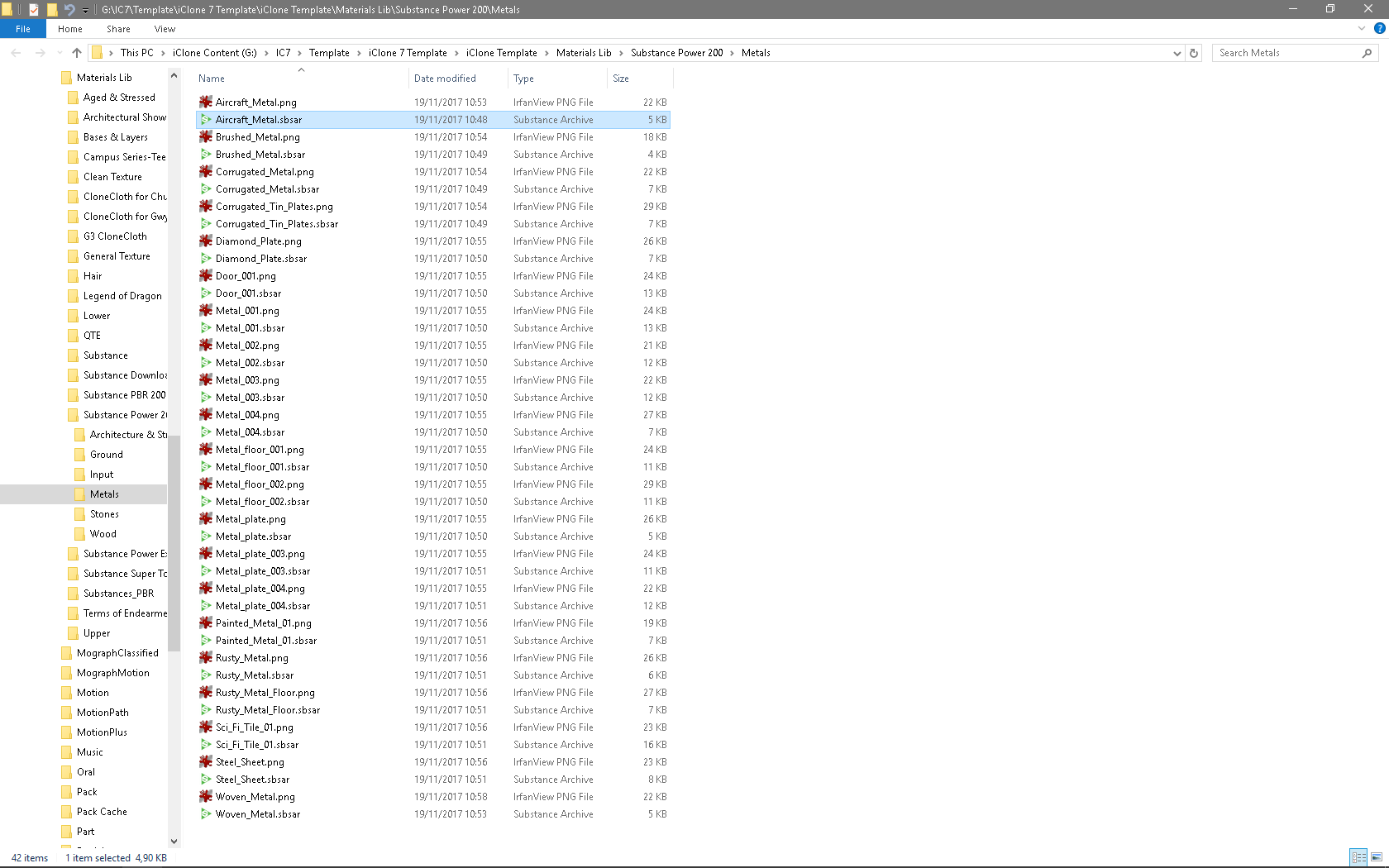The height and width of the screenshot is (868, 1389).
Task: Click the sbsar icon of Metal_002.sbsar
Action: pos(206,362)
